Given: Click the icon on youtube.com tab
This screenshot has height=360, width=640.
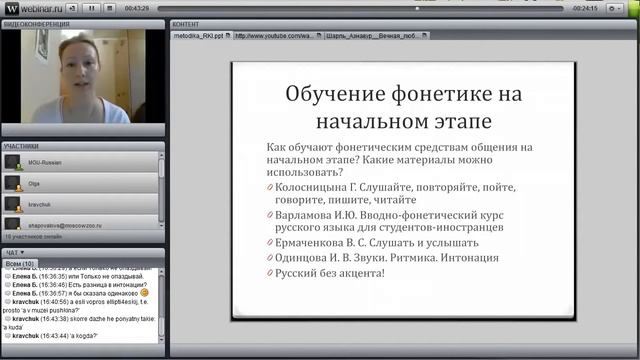Looking at the screenshot, I should tap(319, 36).
